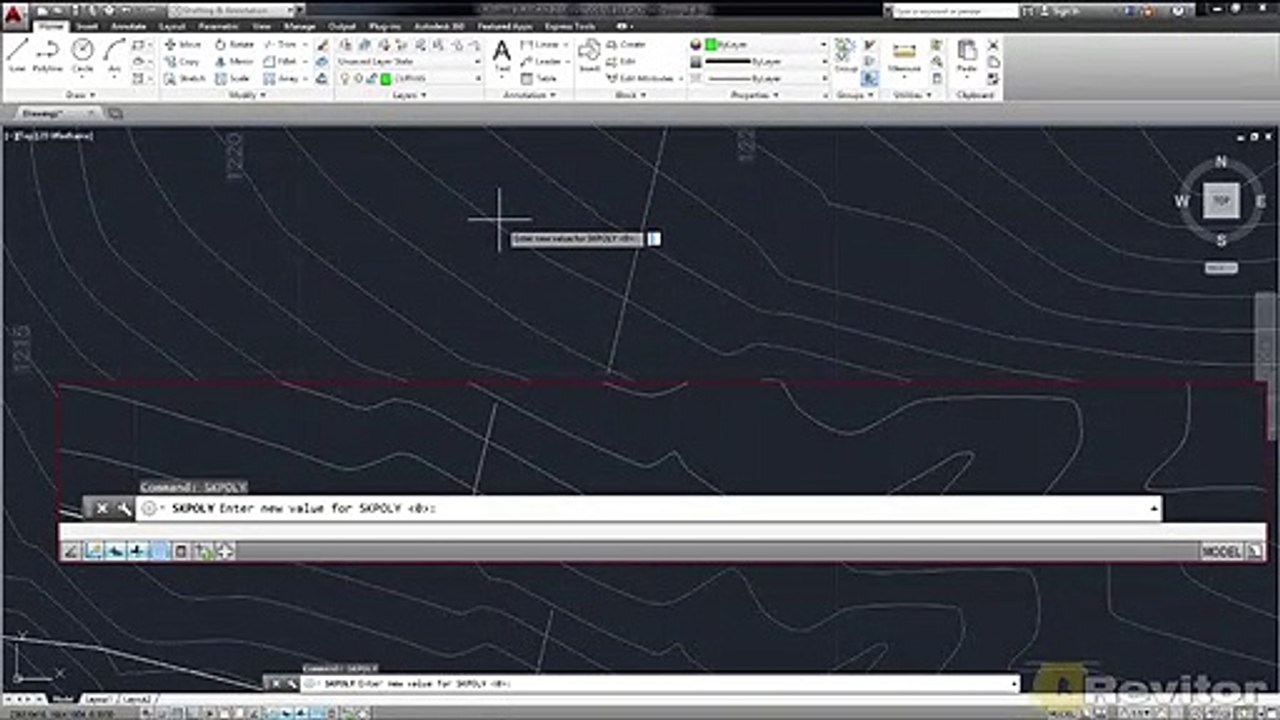Screen dimensions: 1280x720
Task: Expand the Draw panel
Action: 80,95
